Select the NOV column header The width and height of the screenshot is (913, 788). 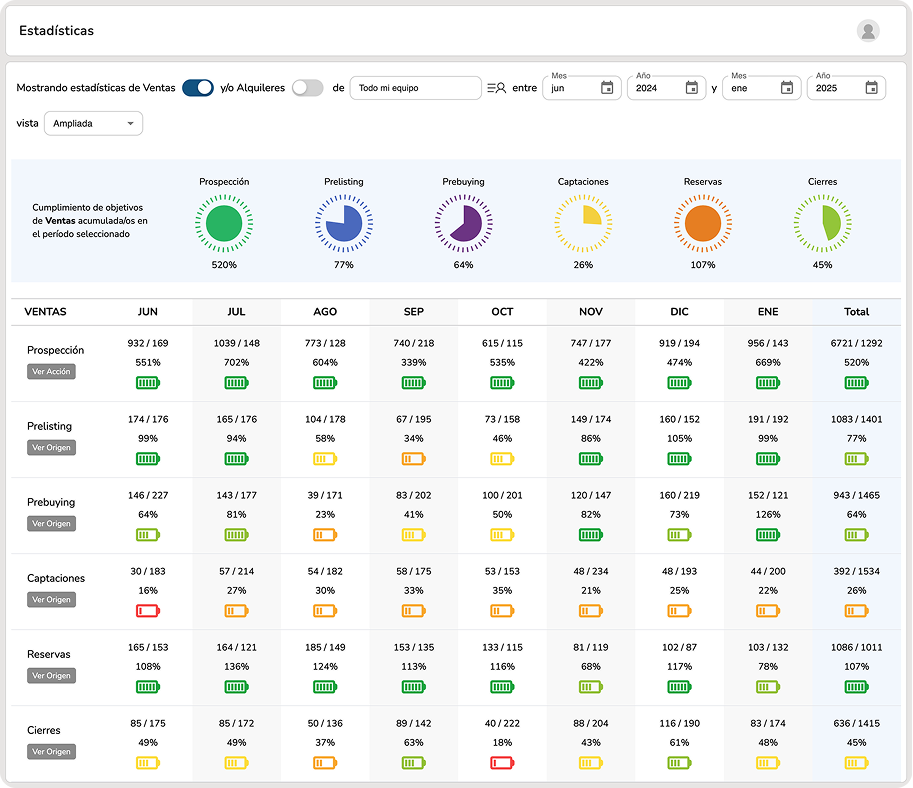590,312
